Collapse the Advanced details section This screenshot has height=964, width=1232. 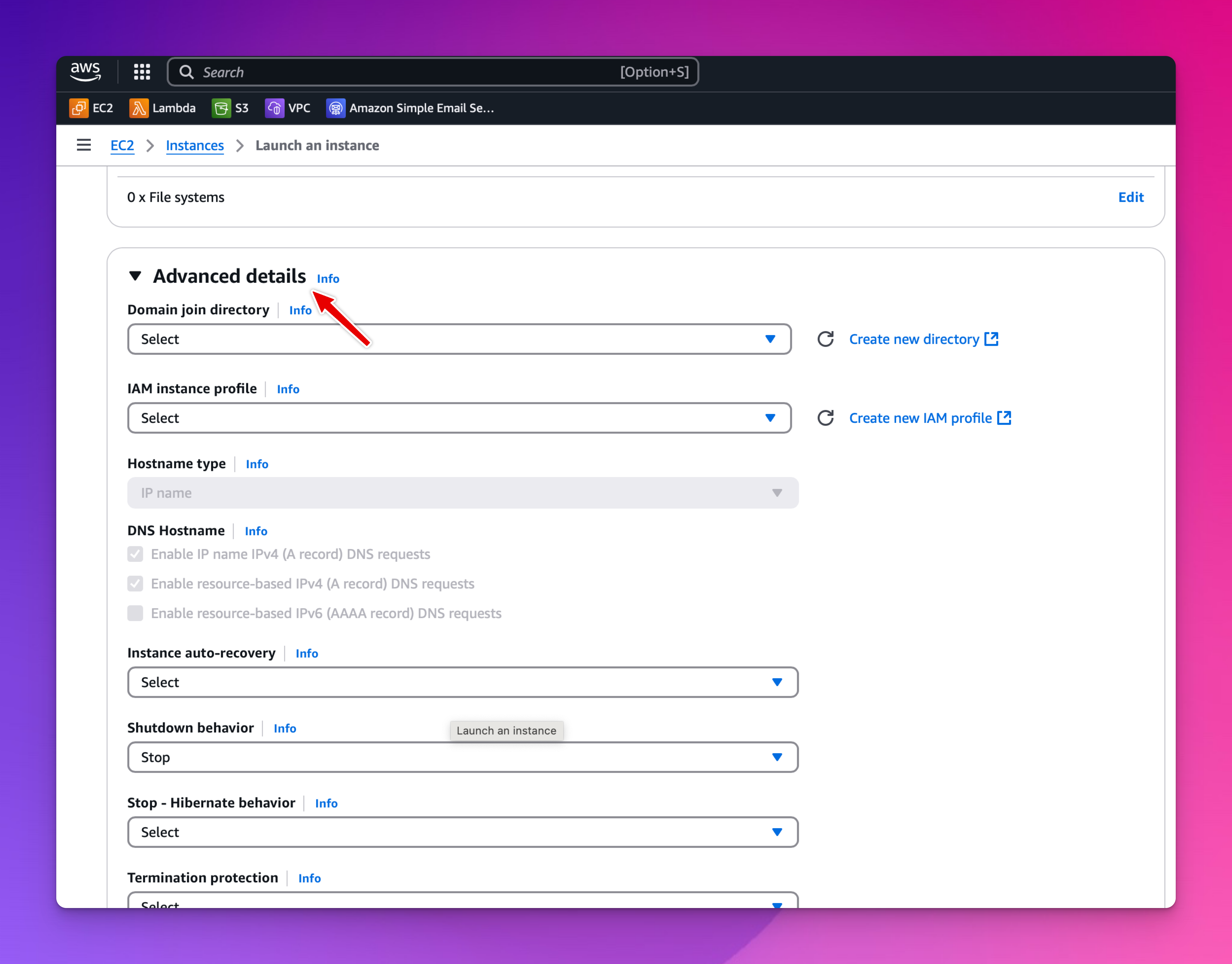coord(135,276)
